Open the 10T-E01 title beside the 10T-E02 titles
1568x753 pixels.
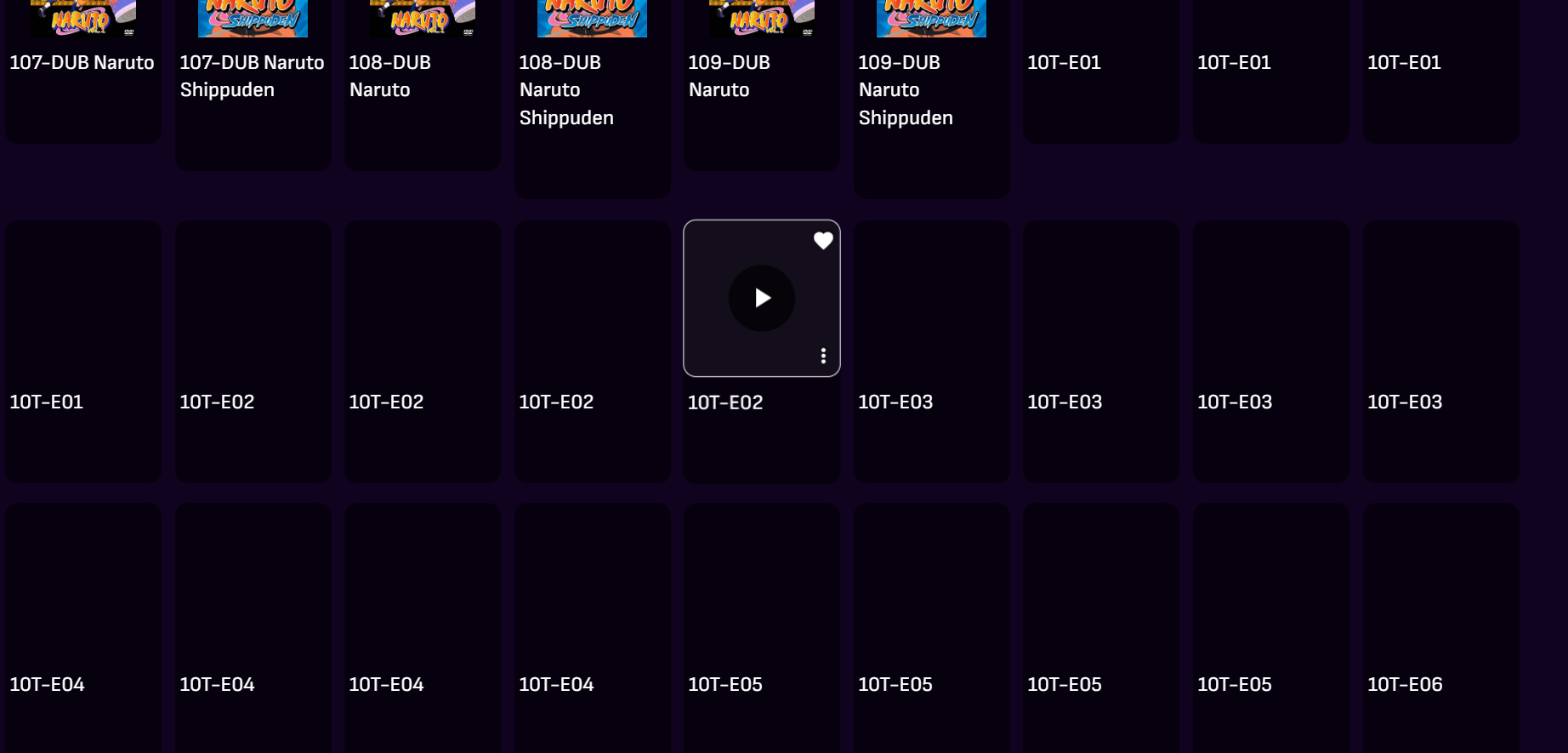pos(47,402)
